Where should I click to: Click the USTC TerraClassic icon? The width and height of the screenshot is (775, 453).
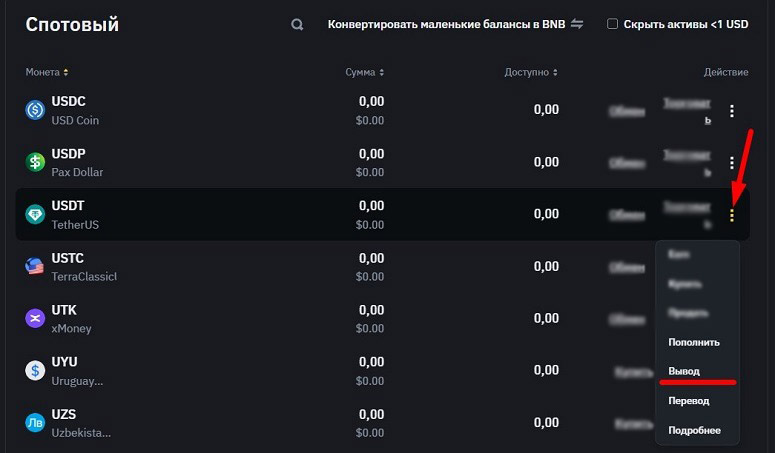[35, 266]
